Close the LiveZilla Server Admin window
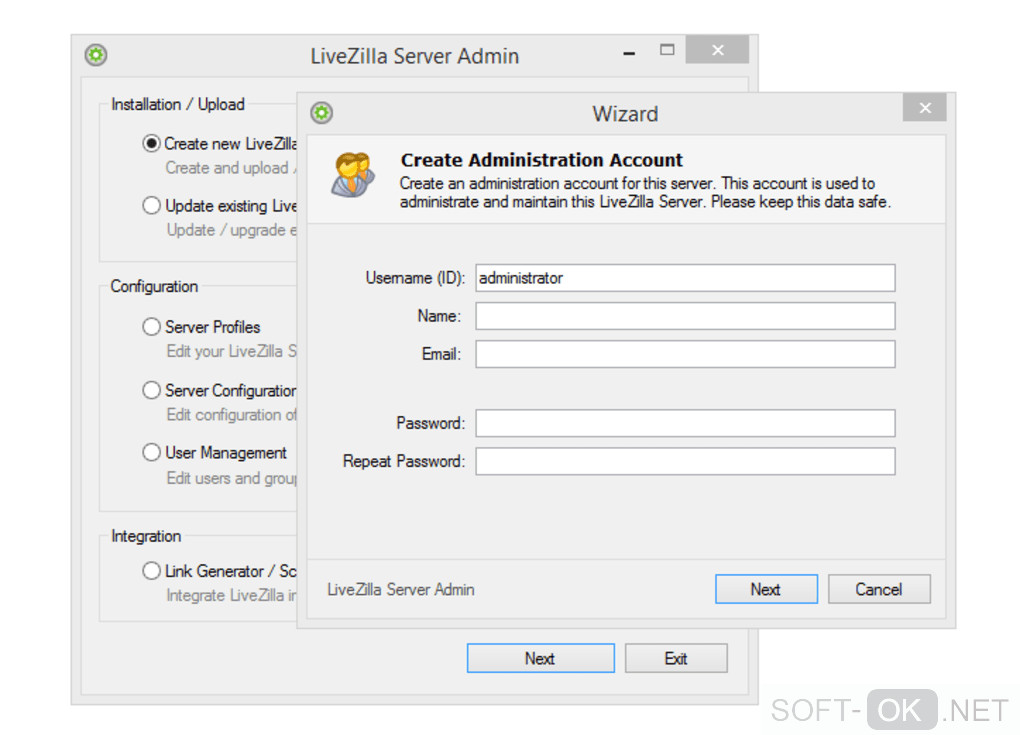1020x735 pixels. pyautogui.click(x=718, y=50)
